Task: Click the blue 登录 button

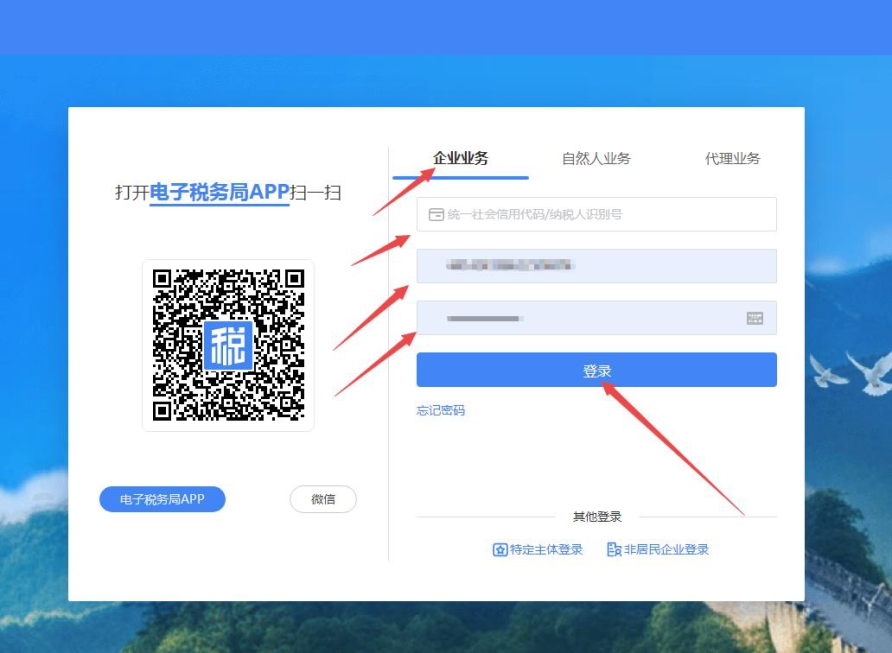Action: [x=596, y=370]
